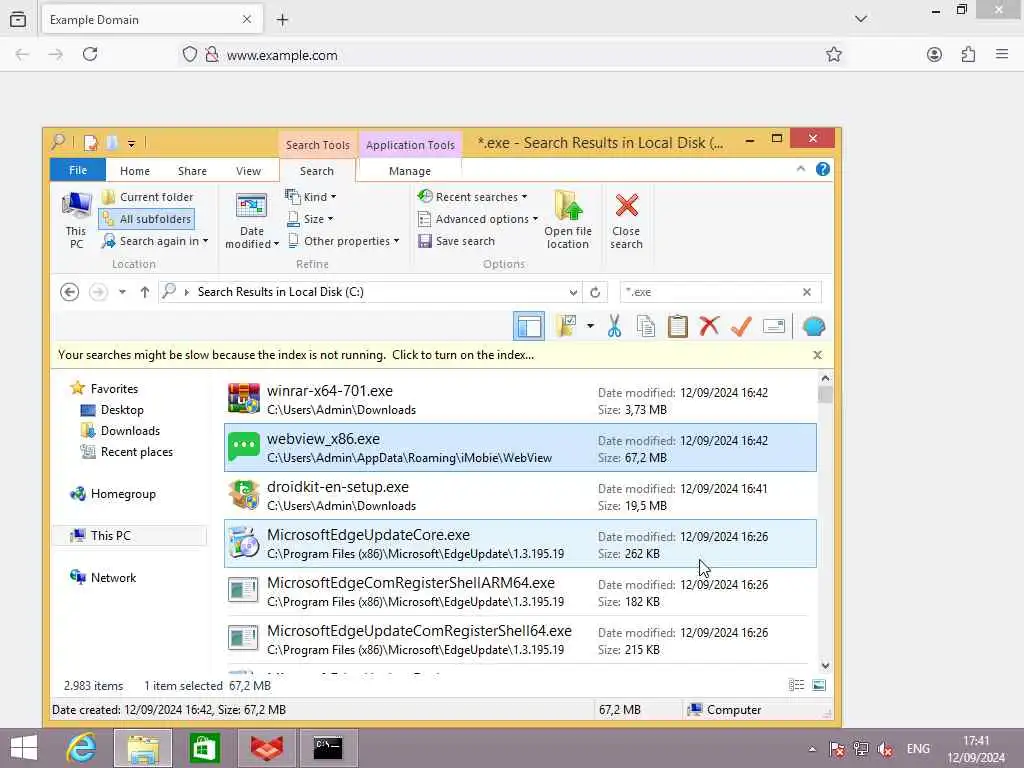Open Advanced options dropdown
Screen dimensions: 1024x768
coord(478,219)
